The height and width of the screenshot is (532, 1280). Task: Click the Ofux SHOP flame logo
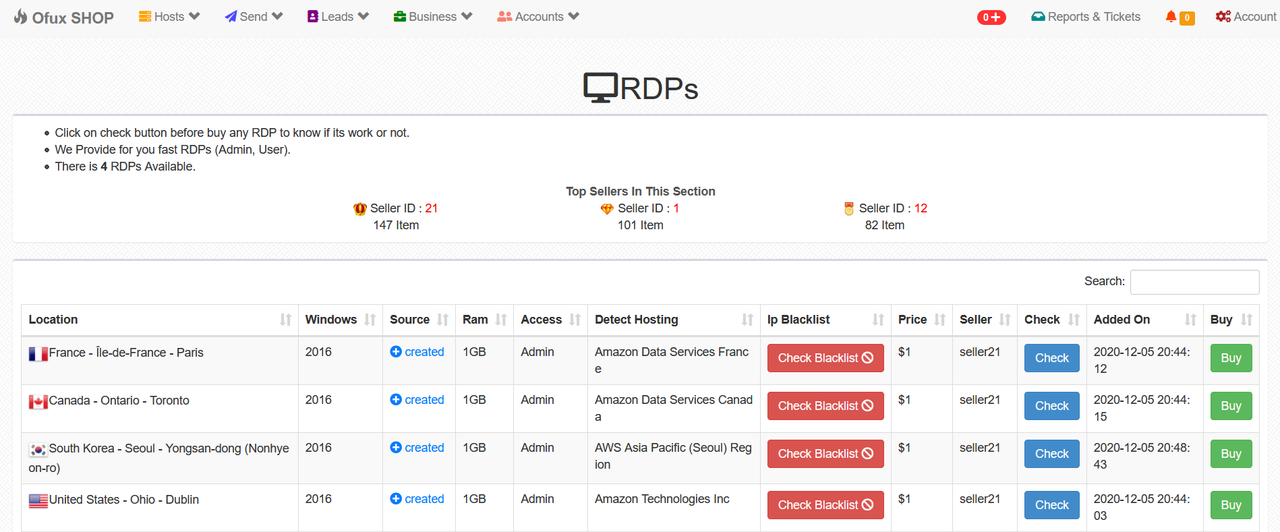(20, 17)
